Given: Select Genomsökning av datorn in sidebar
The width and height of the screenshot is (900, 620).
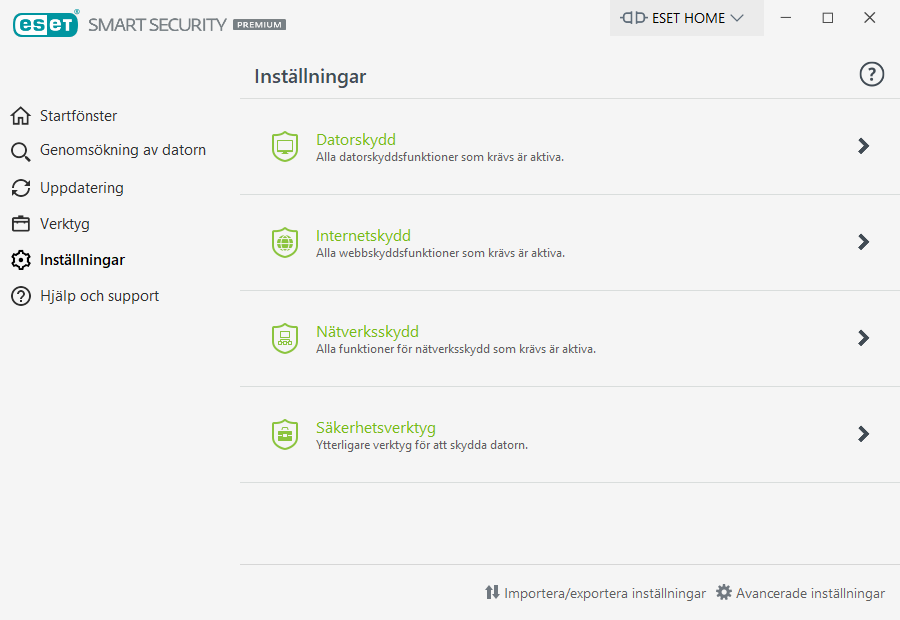Looking at the screenshot, I should pyautogui.click(x=122, y=151).
